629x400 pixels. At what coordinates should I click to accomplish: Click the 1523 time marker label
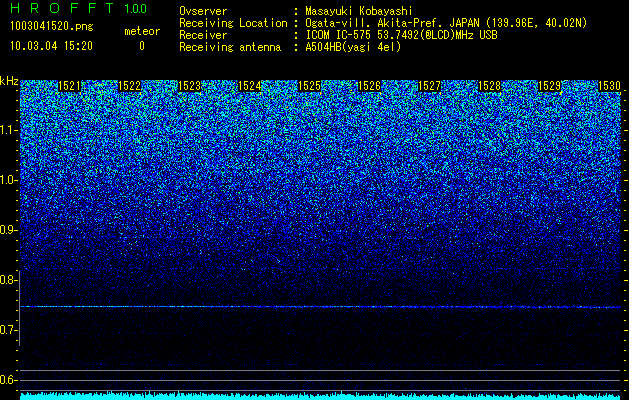[189, 86]
